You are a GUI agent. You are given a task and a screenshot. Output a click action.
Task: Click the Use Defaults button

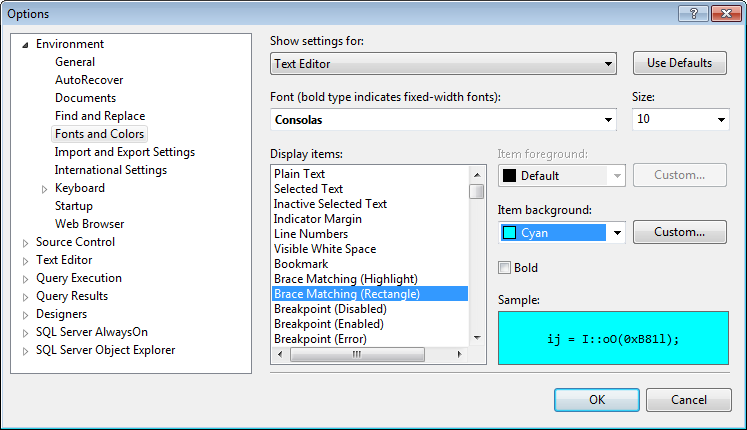click(x=680, y=63)
